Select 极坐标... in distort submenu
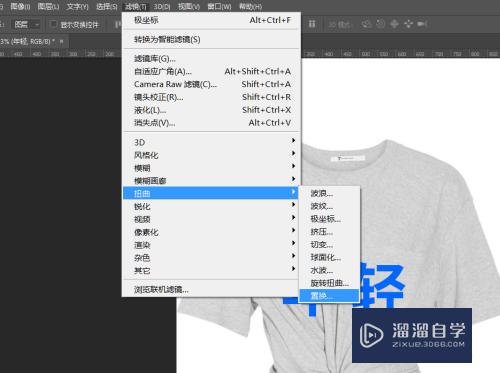500x373 pixels. click(x=329, y=219)
